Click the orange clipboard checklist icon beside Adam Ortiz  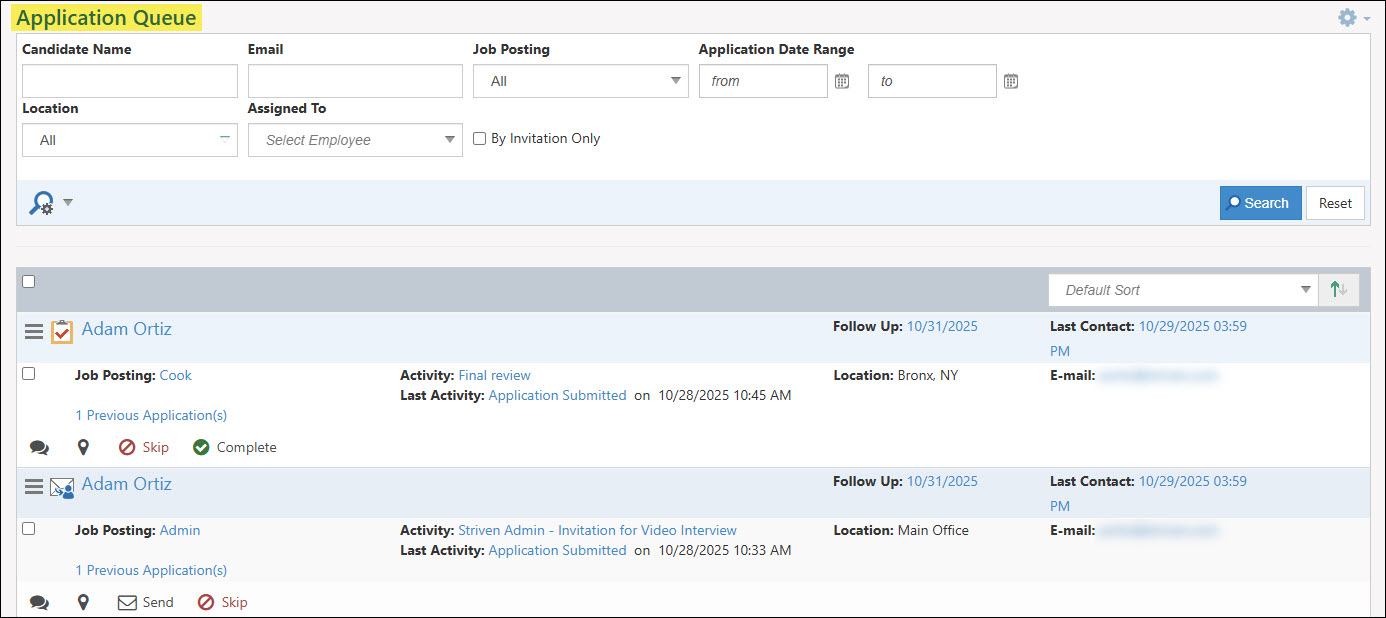click(61, 329)
